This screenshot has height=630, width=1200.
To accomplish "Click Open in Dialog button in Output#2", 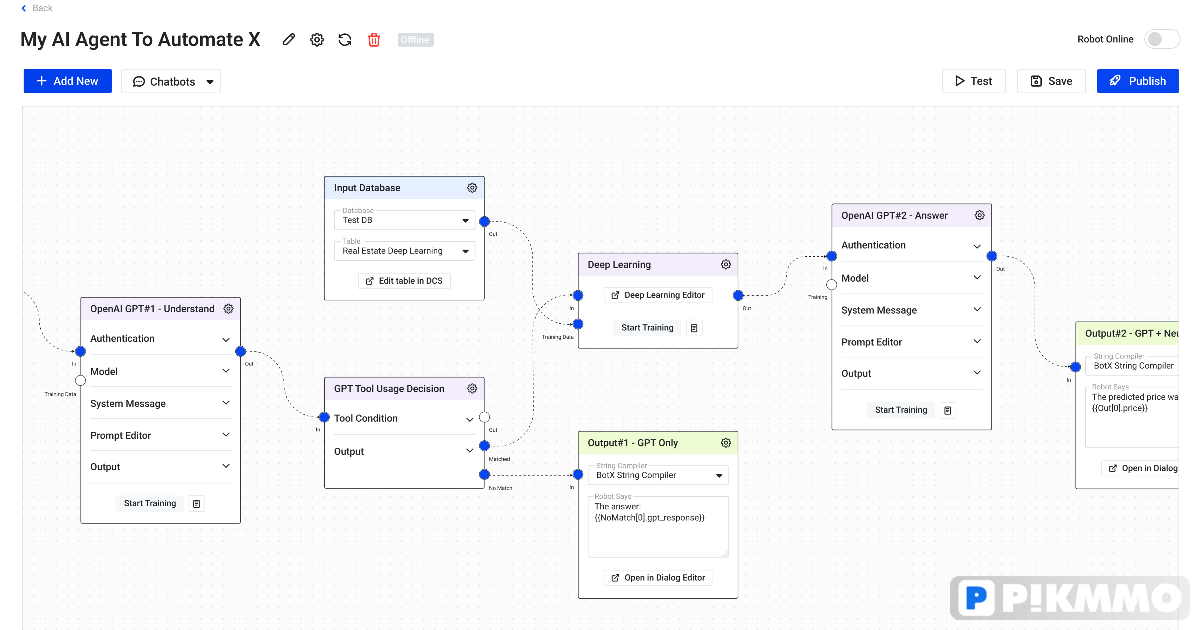I will (1140, 468).
